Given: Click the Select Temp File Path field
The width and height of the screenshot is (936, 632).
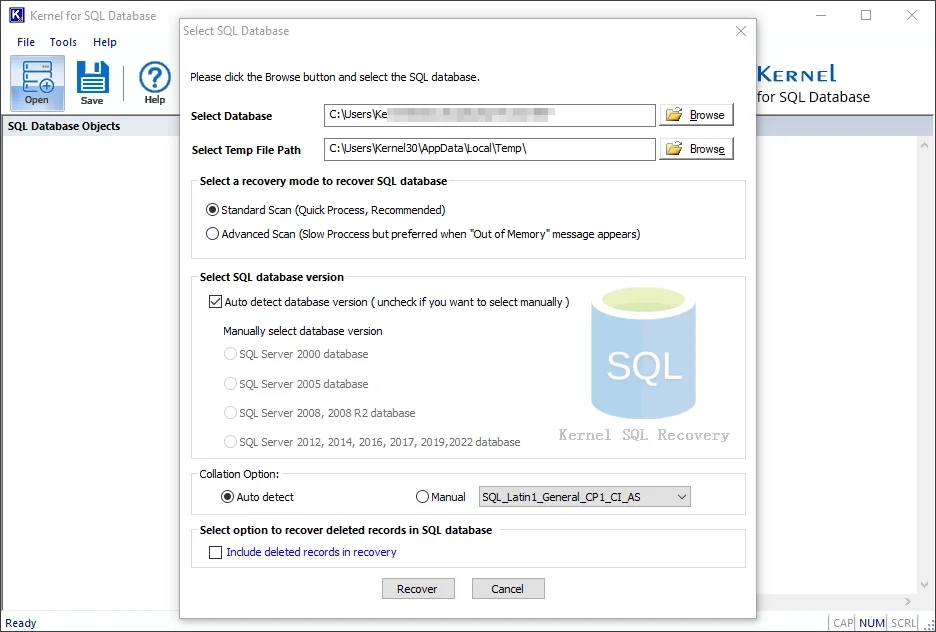Looking at the screenshot, I should pos(489,149).
